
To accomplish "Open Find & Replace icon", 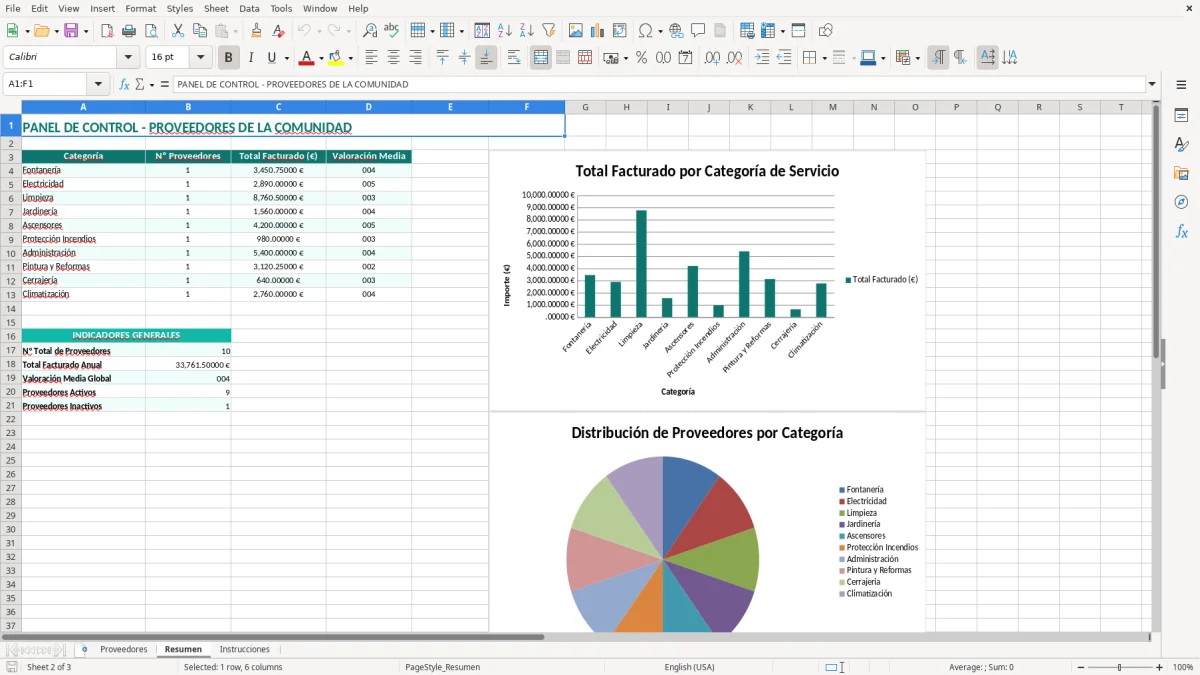I will coord(370,31).
